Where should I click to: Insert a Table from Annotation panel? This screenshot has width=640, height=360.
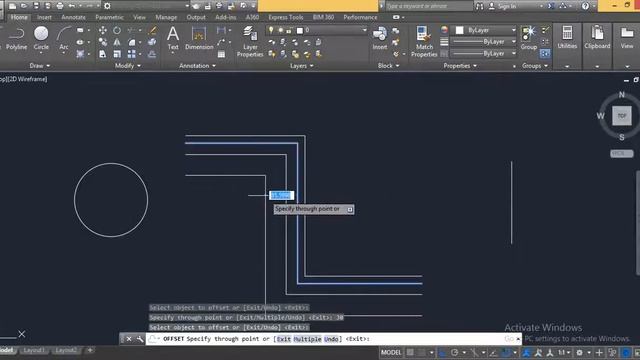point(221,54)
